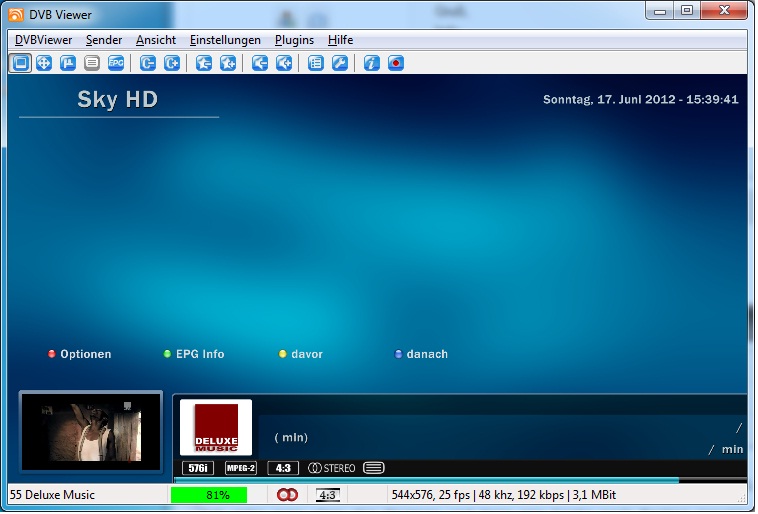The height and width of the screenshot is (514, 758).
Task: Switch to next channel (C+ icon)
Action: point(172,63)
